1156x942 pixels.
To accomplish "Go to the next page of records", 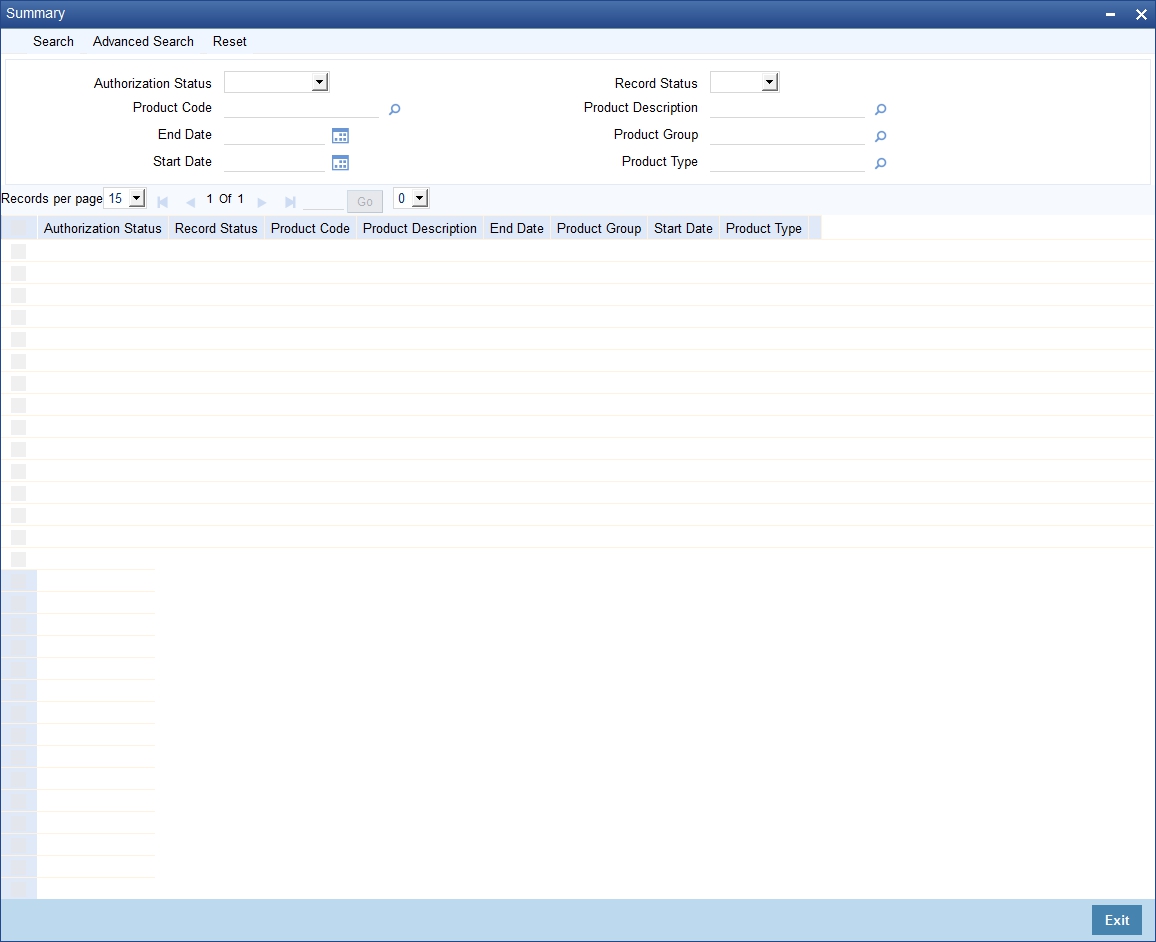I will click(x=262, y=202).
